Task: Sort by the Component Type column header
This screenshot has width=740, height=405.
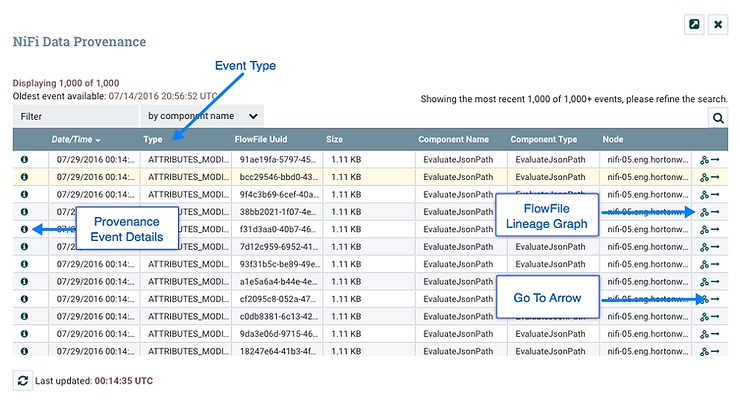Action: tap(543, 140)
